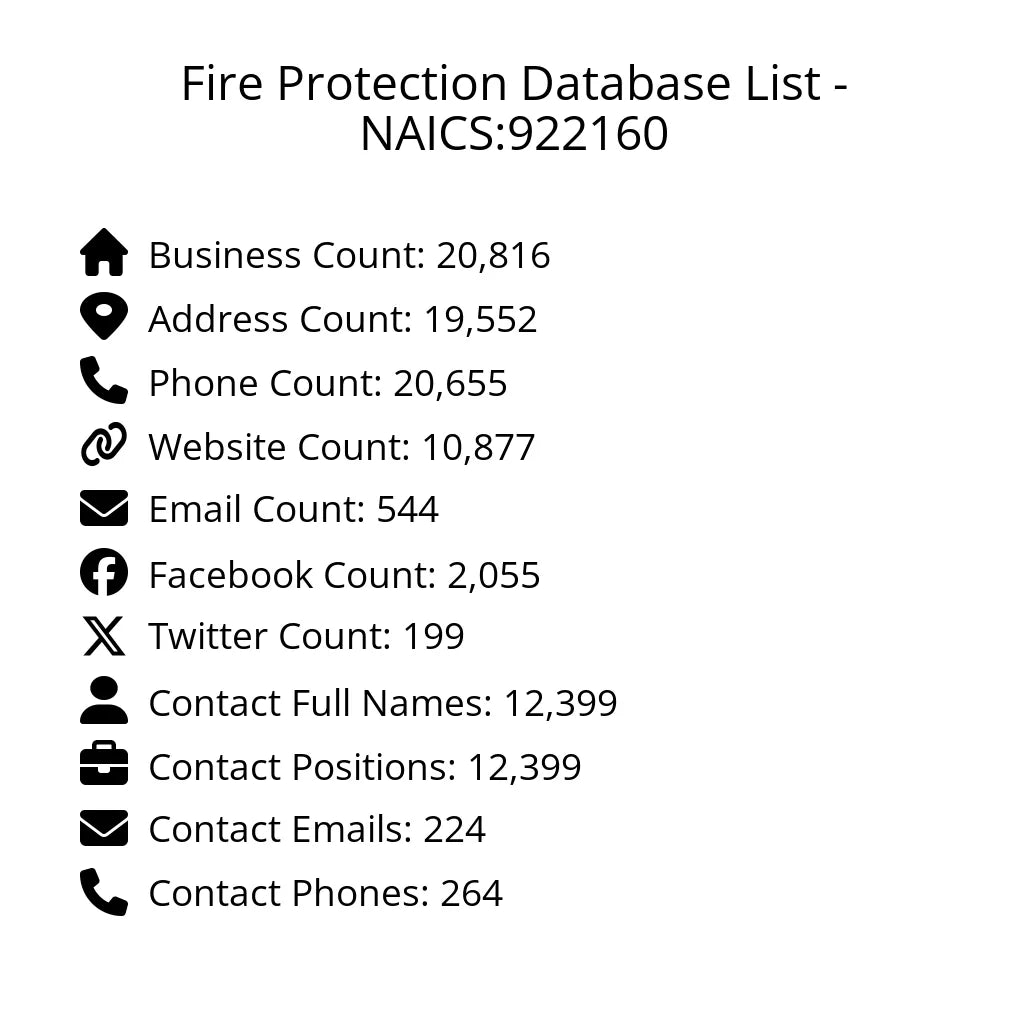Image resolution: width=1024 pixels, height=1024 pixels.
Task: Select the Contact Full Names: 12,399 line
Action: point(383,703)
